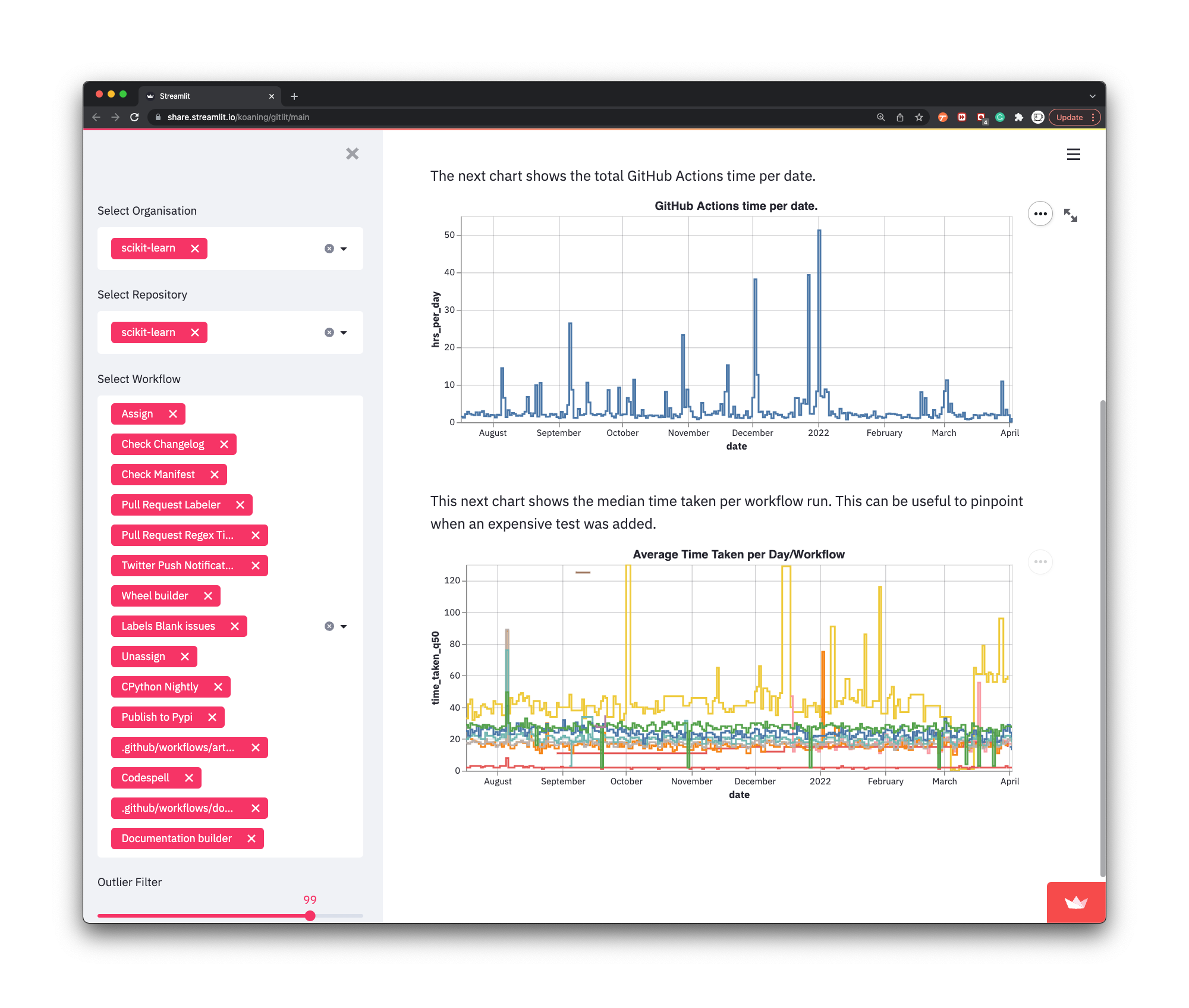The height and width of the screenshot is (1008, 1189).
Task: Click the Streamlit crown badge icon
Action: [1075, 902]
